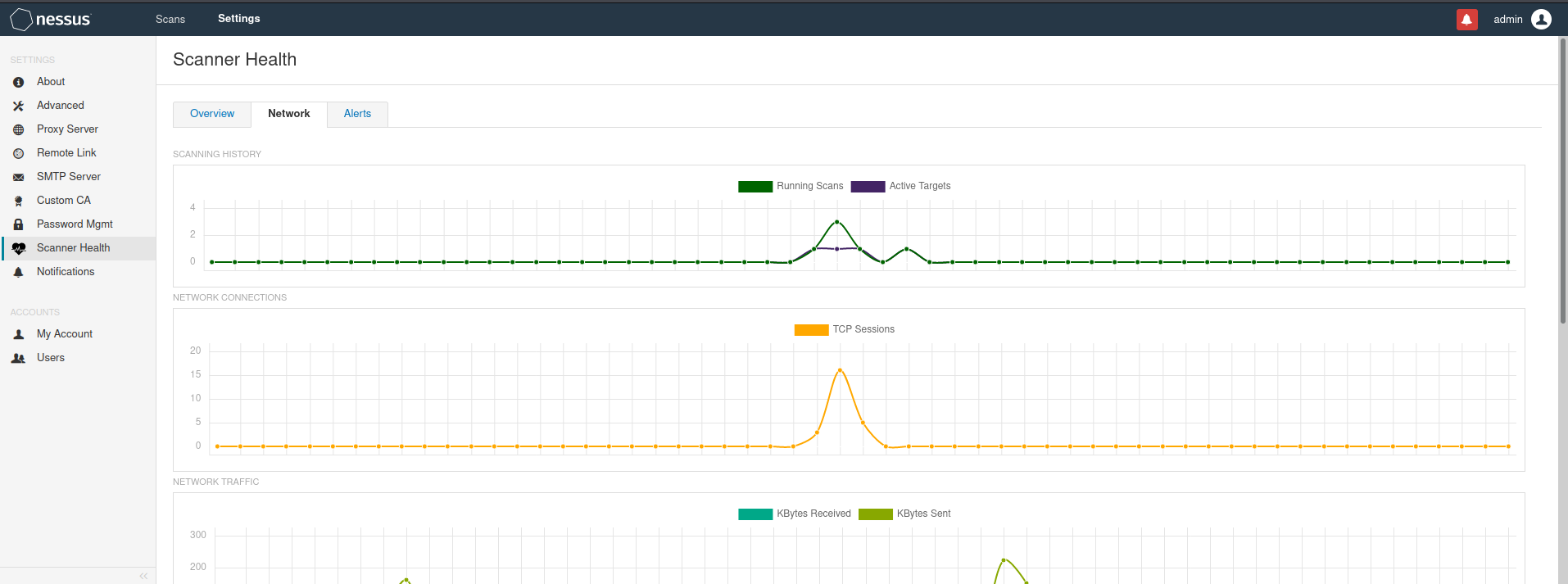1568x584 pixels.
Task: Click the TCP Sessions peak data point
Action: (x=840, y=371)
